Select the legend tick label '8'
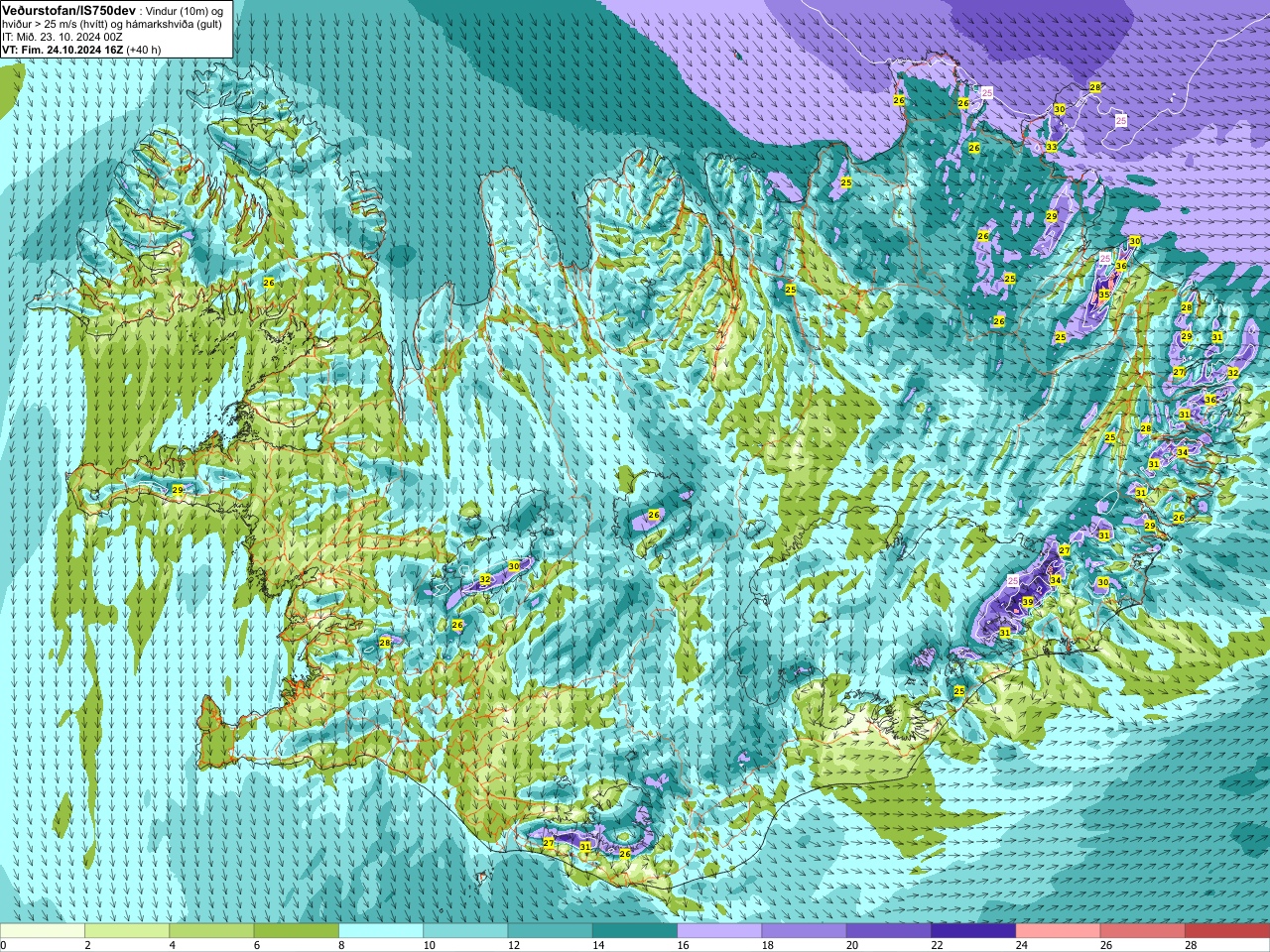The image size is (1270, 952). click(x=342, y=945)
